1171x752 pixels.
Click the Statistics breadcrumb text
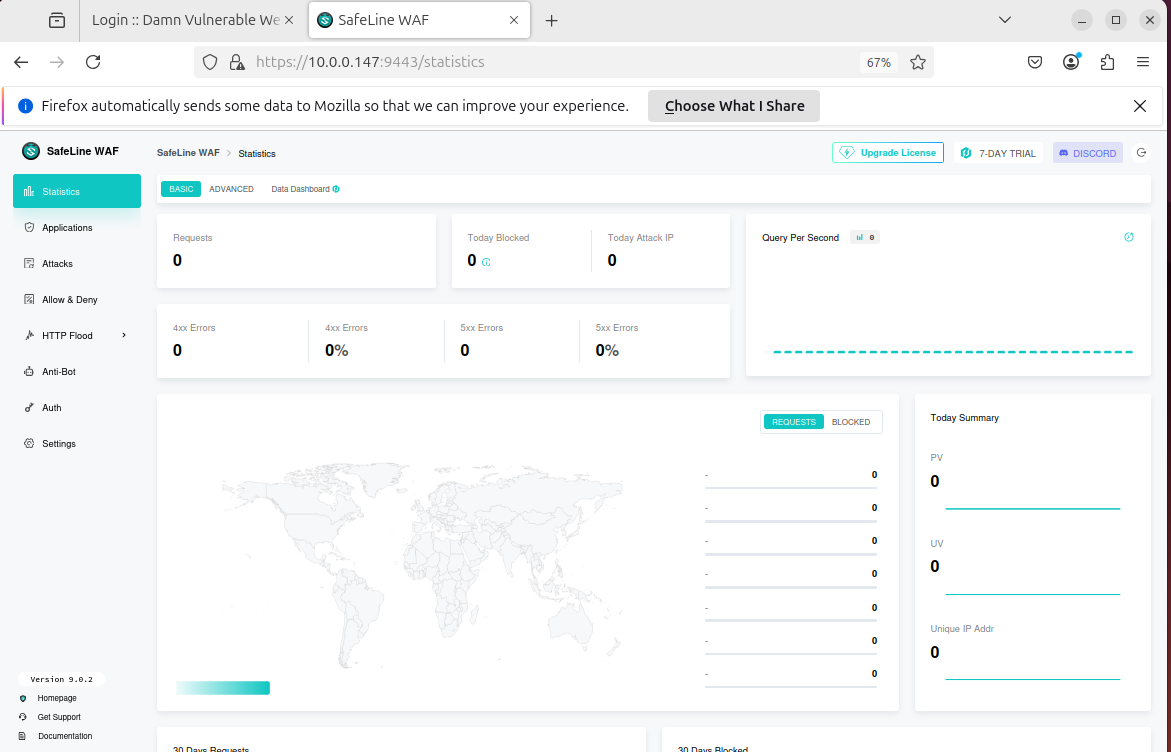pos(257,154)
